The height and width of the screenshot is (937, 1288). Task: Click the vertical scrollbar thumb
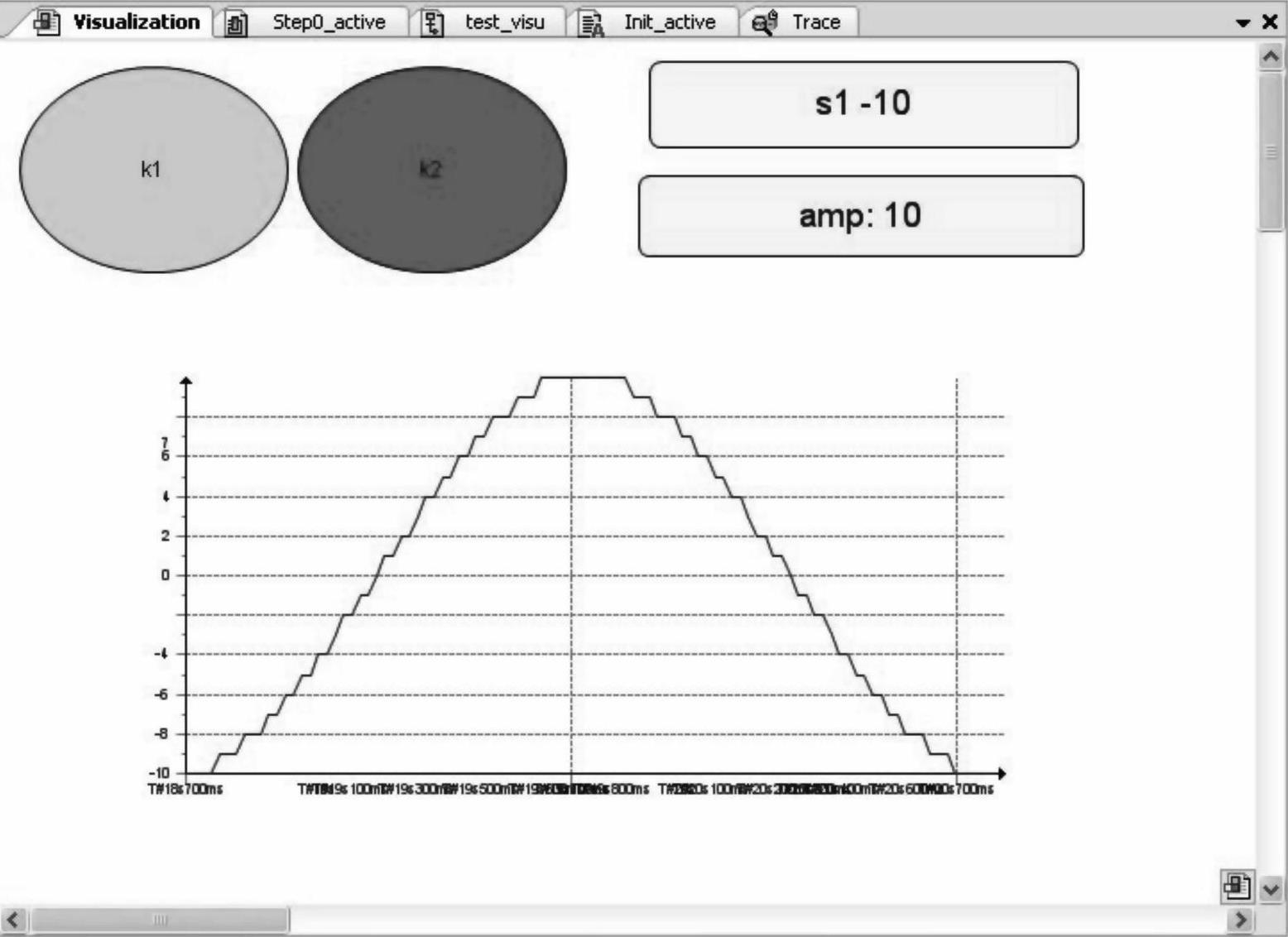coord(1271,151)
